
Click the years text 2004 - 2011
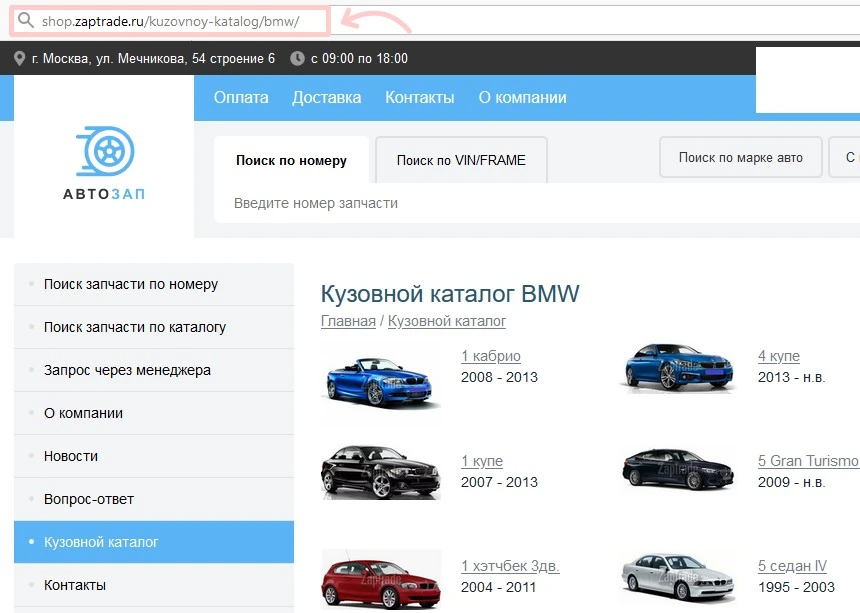[x=499, y=587]
